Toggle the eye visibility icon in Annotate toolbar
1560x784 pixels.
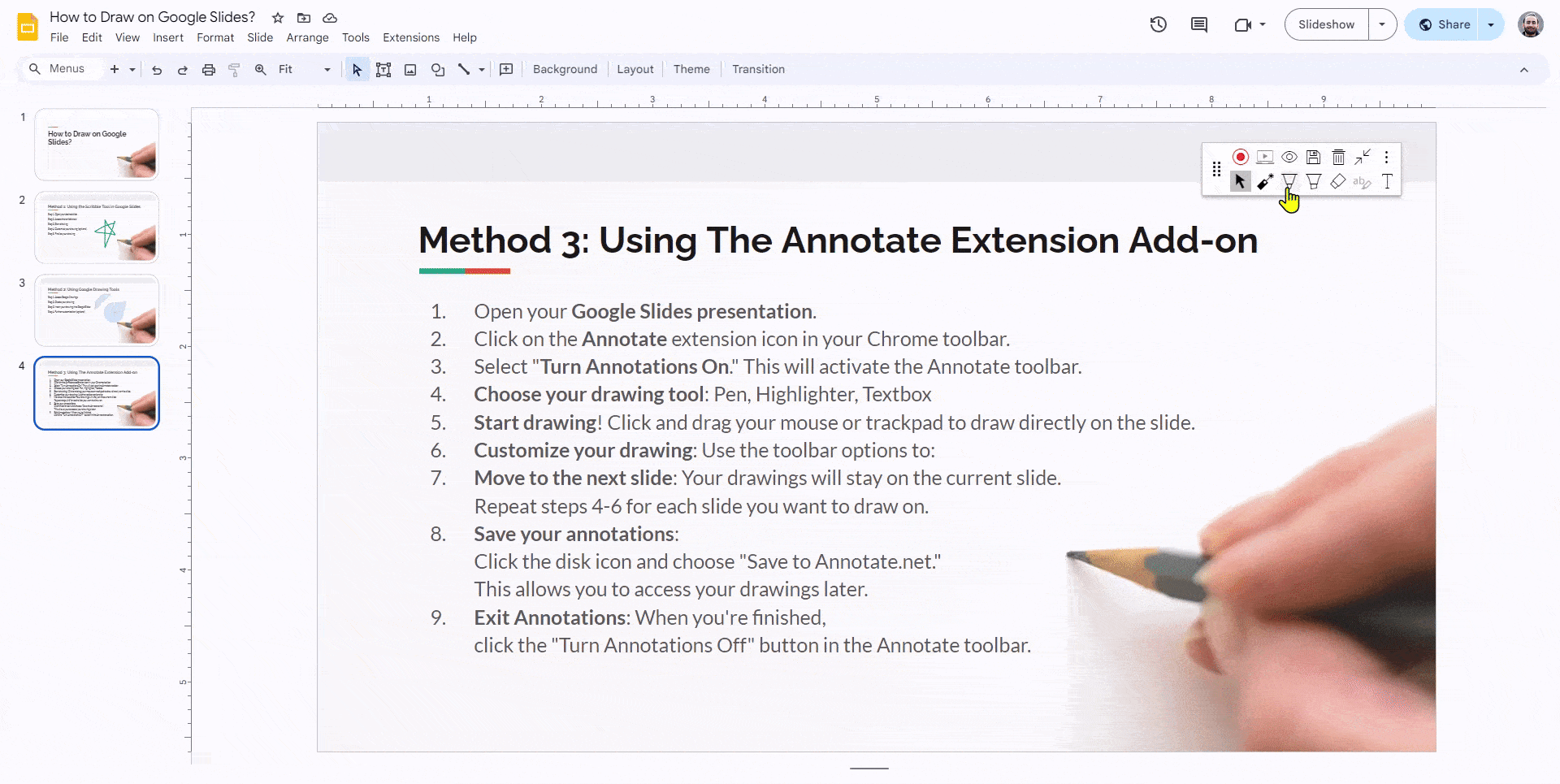click(1289, 156)
